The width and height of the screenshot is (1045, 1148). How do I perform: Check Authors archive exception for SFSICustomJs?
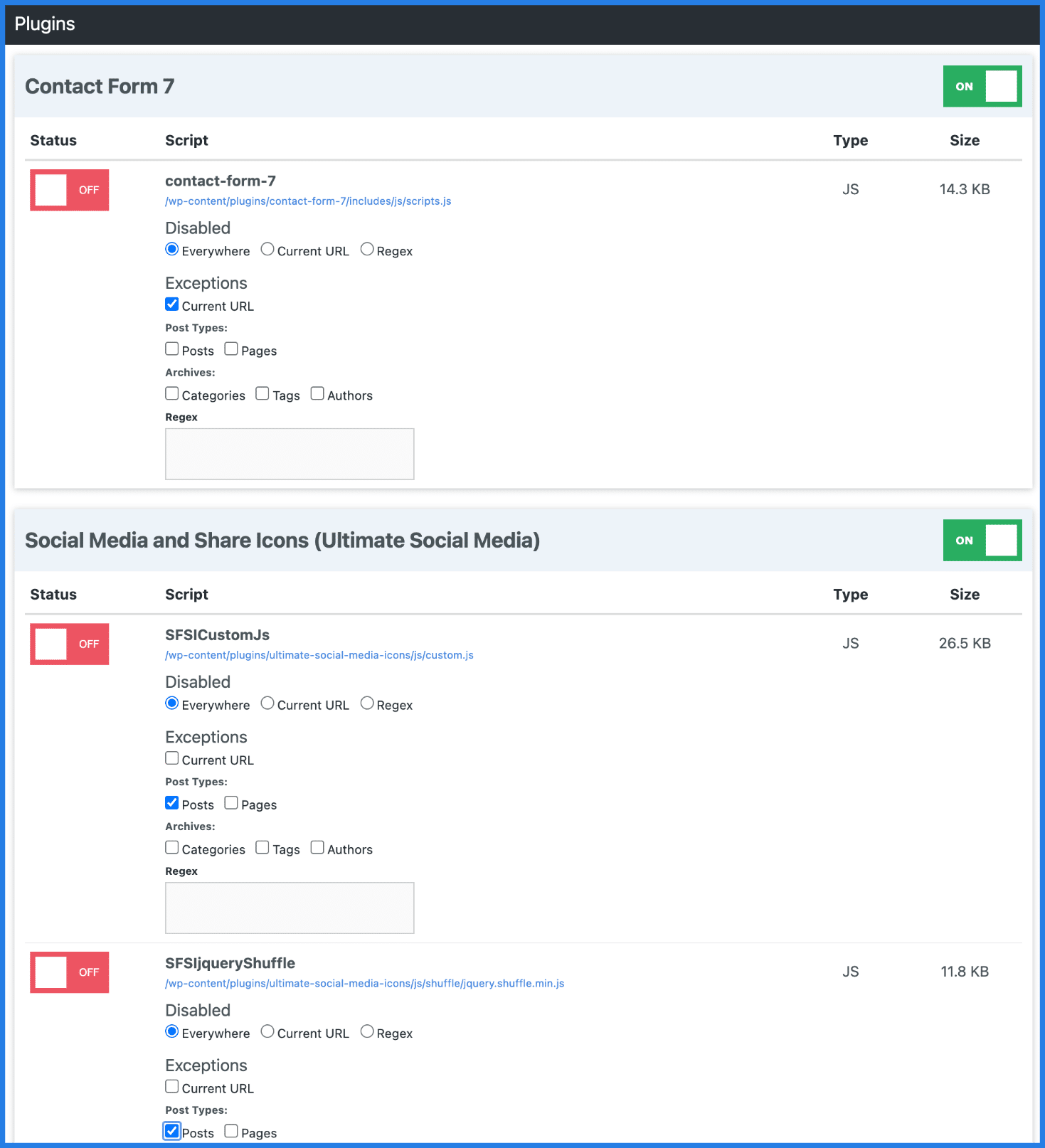tap(317, 848)
